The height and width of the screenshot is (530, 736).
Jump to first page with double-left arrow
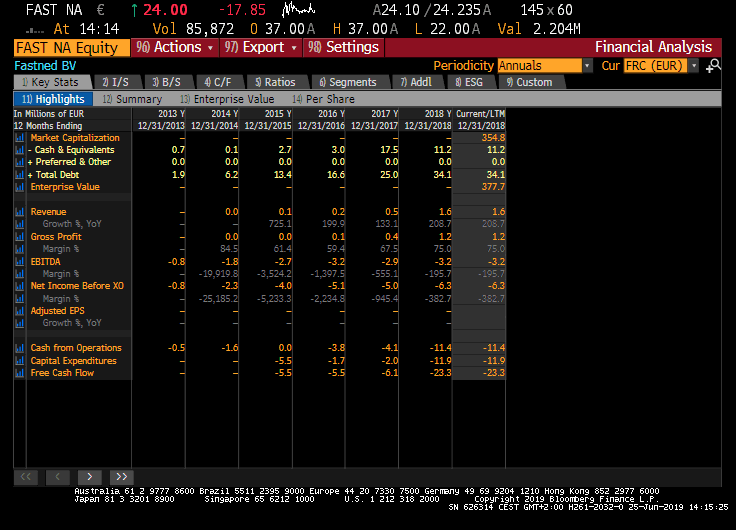click(x=26, y=477)
